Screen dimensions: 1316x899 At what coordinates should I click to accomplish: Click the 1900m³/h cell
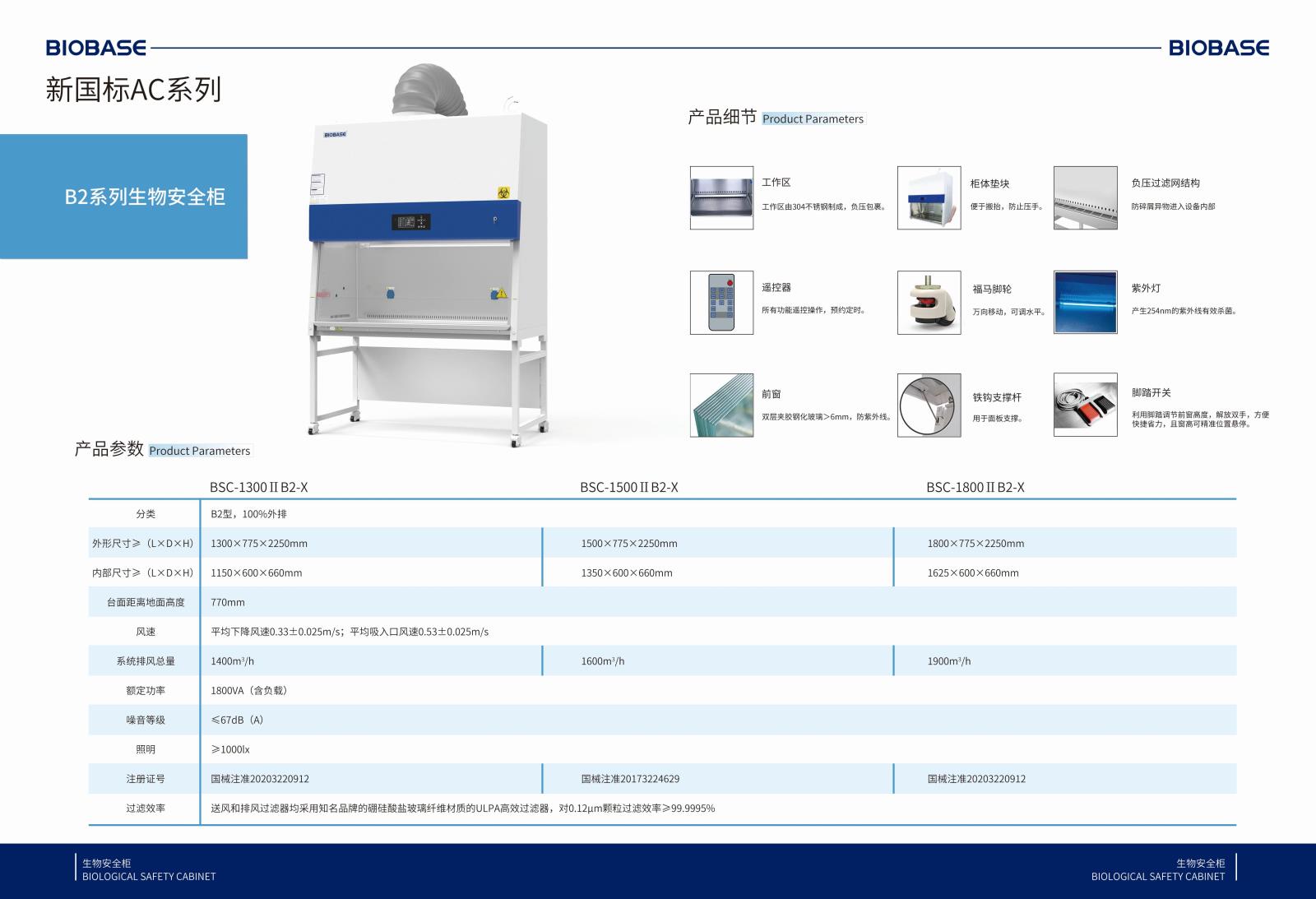[x=949, y=661]
